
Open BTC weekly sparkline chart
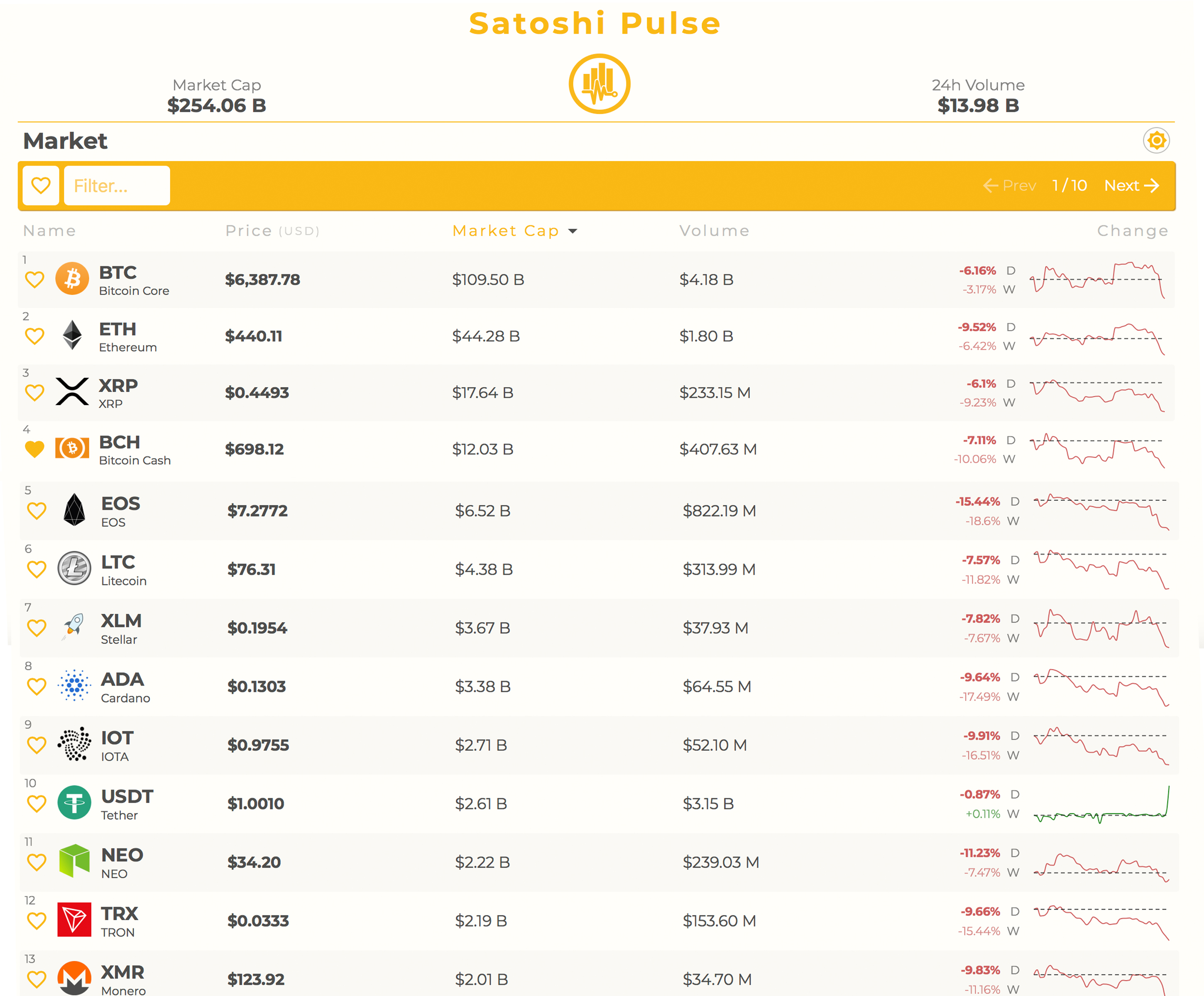(1097, 280)
